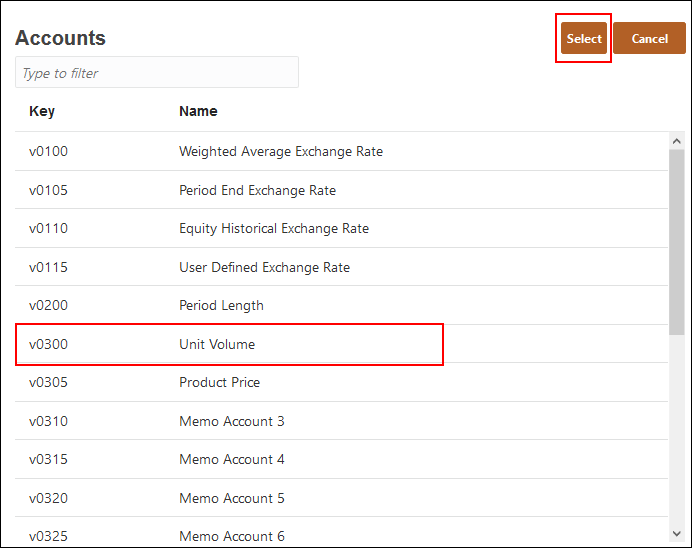The height and width of the screenshot is (548, 692).
Task: Click the scroll down arrow
Action: click(x=677, y=534)
